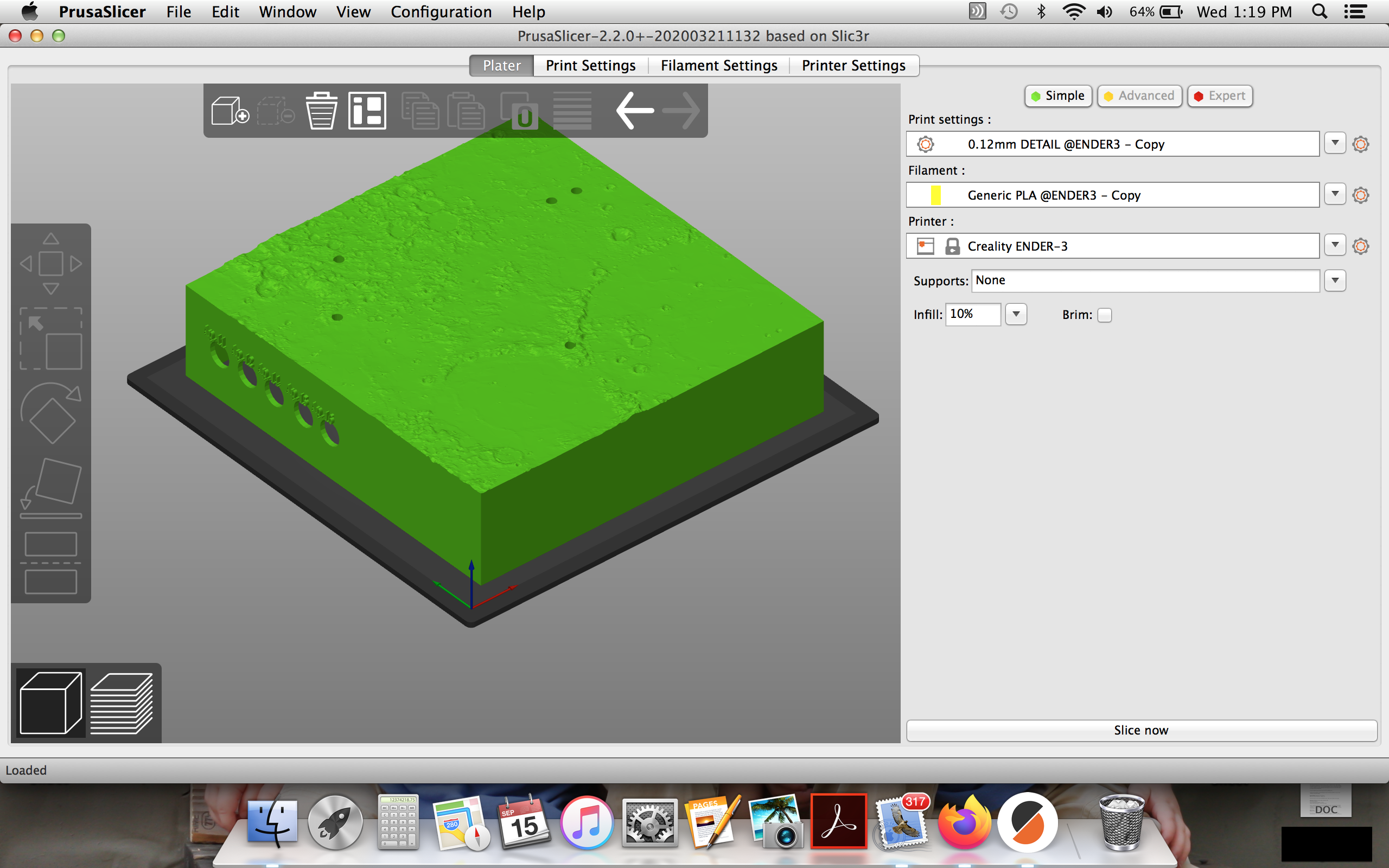Click the Undo left arrow
This screenshot has width=1389, height=868.
pos(634,110)
